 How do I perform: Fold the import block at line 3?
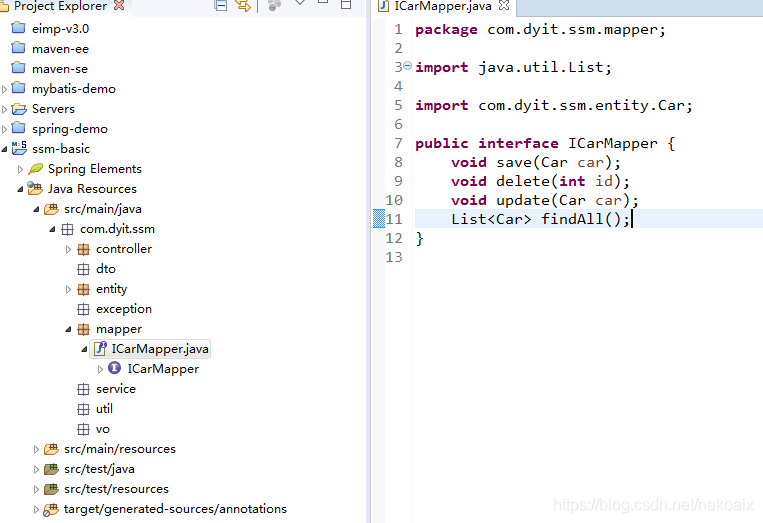[408, 65]
